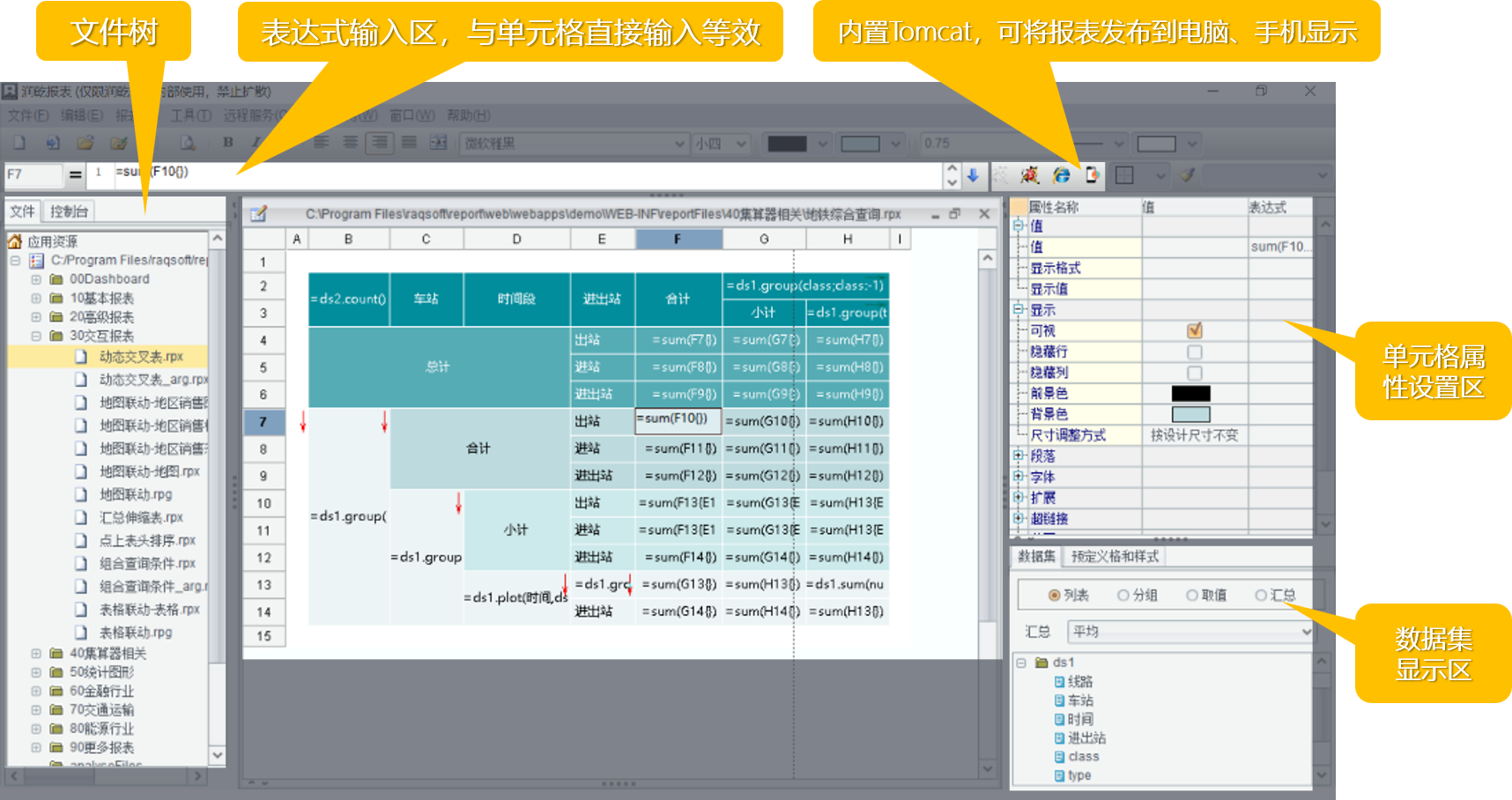This screenshot has width=1512, height=800.
Task: Open the 微软雅黑 font dropdown
Action: coord(574,143)
